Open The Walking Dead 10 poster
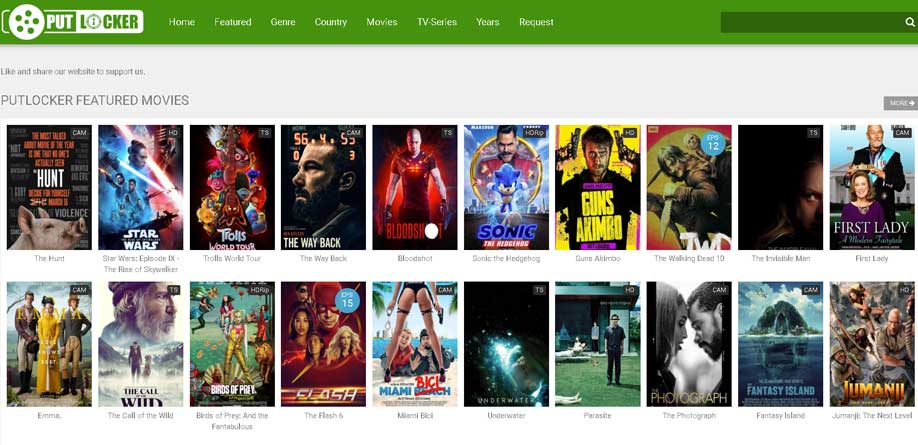Screen dimensions: 918x445 [689, 187]
